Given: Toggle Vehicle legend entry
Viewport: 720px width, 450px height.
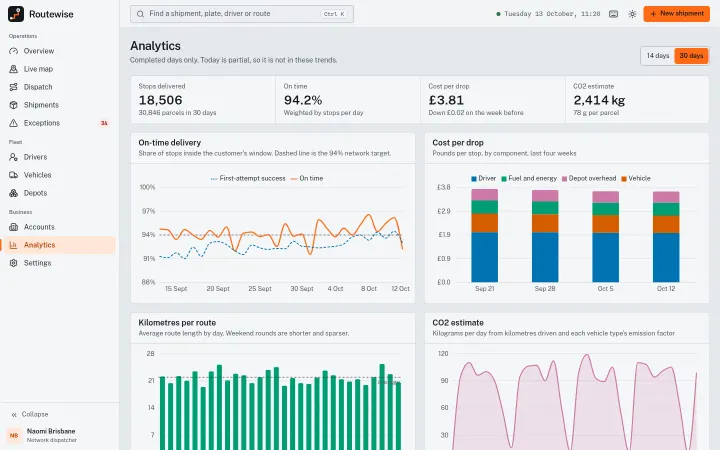Looking at the screenshot, I should 636,178.
